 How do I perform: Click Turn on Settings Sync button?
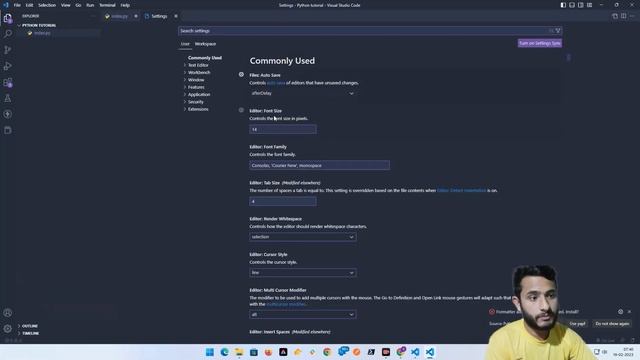coord(540,43)
